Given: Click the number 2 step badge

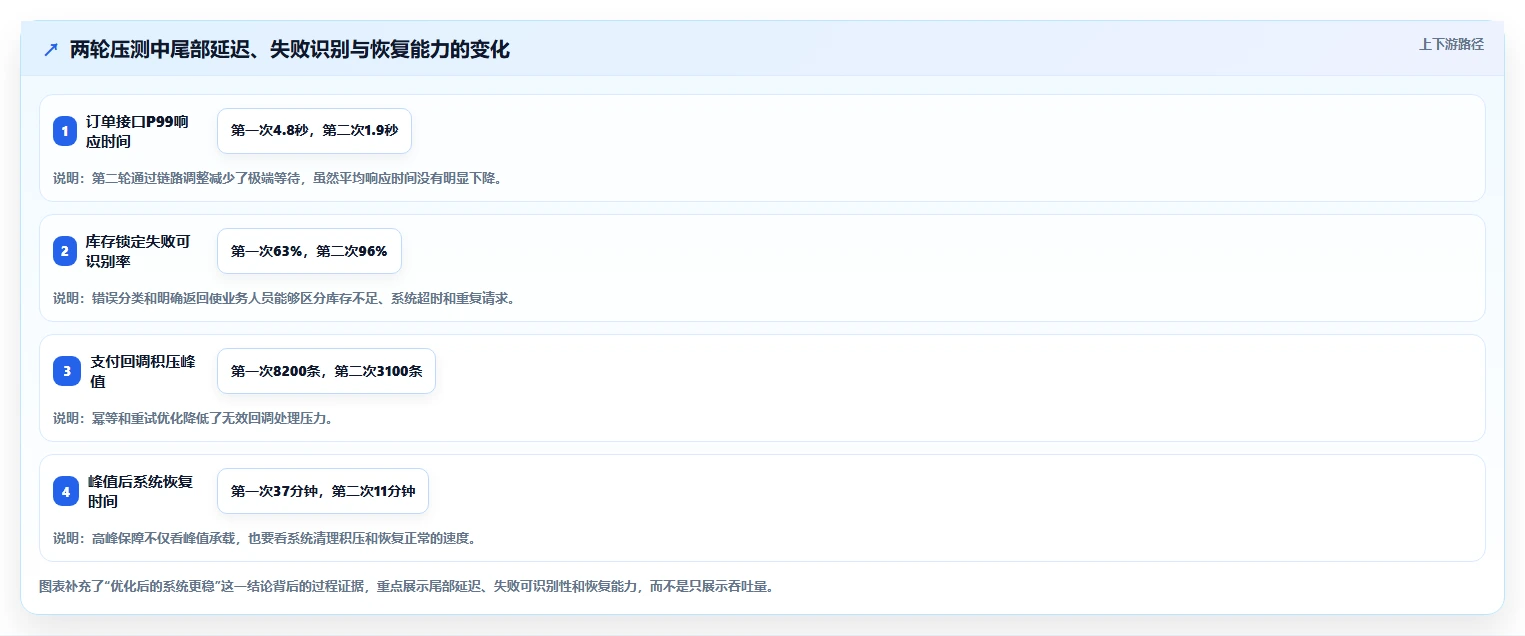Looking at the screenshot, I should 65,251.
